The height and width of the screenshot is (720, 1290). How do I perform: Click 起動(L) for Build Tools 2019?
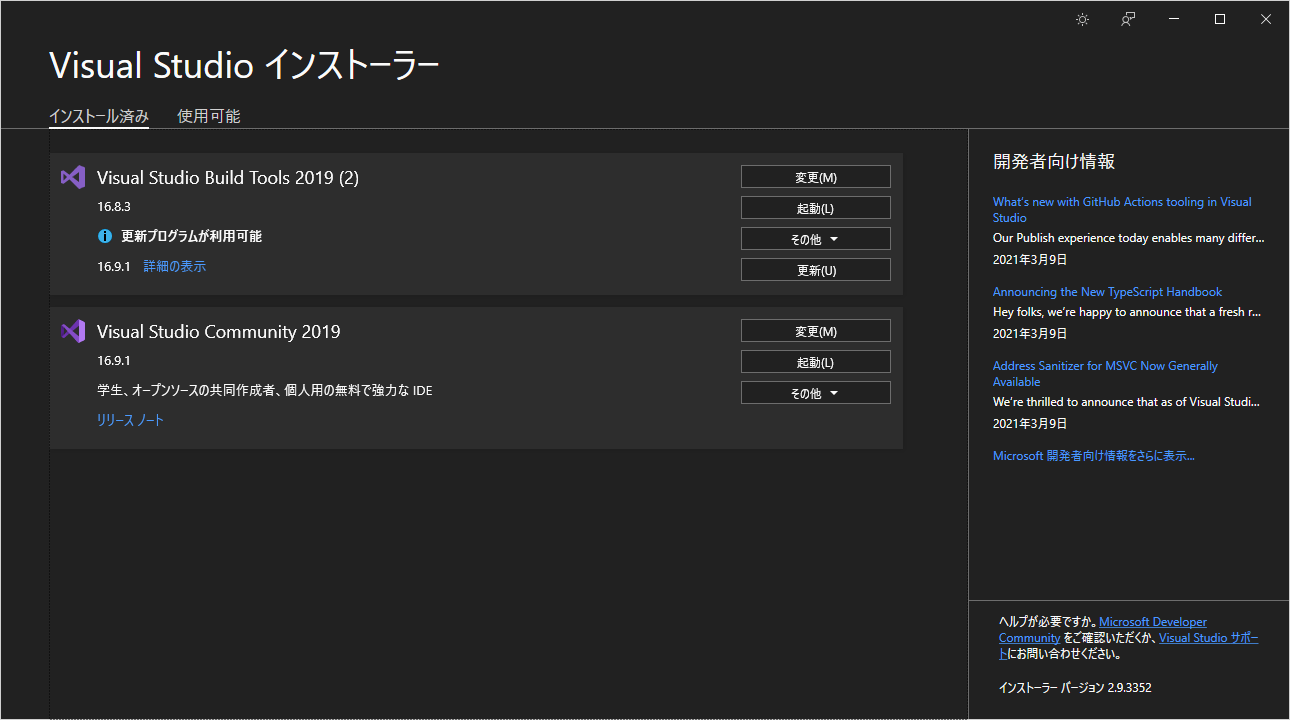tap(816, 208)
